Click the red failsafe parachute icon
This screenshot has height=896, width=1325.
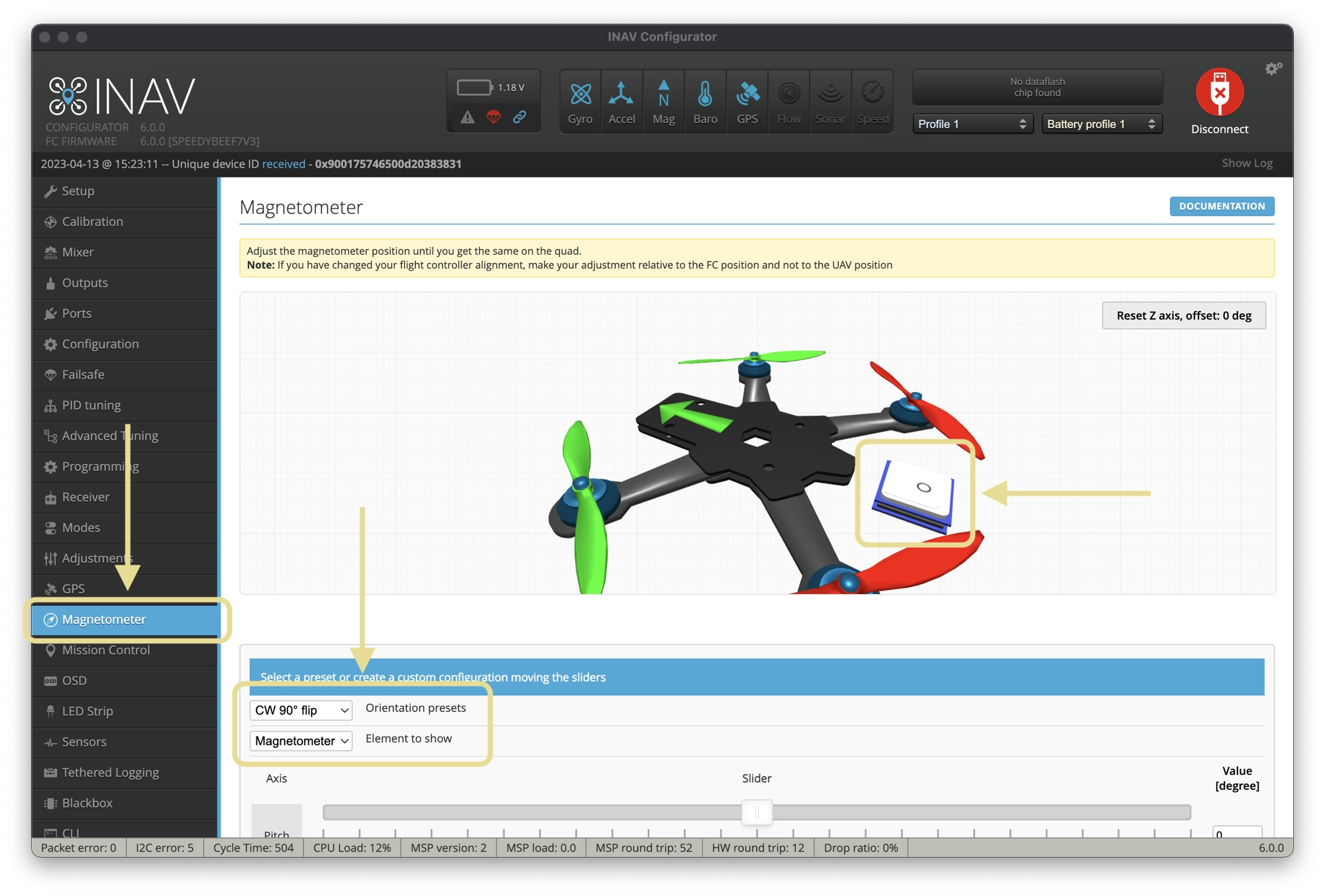point(494,117)
